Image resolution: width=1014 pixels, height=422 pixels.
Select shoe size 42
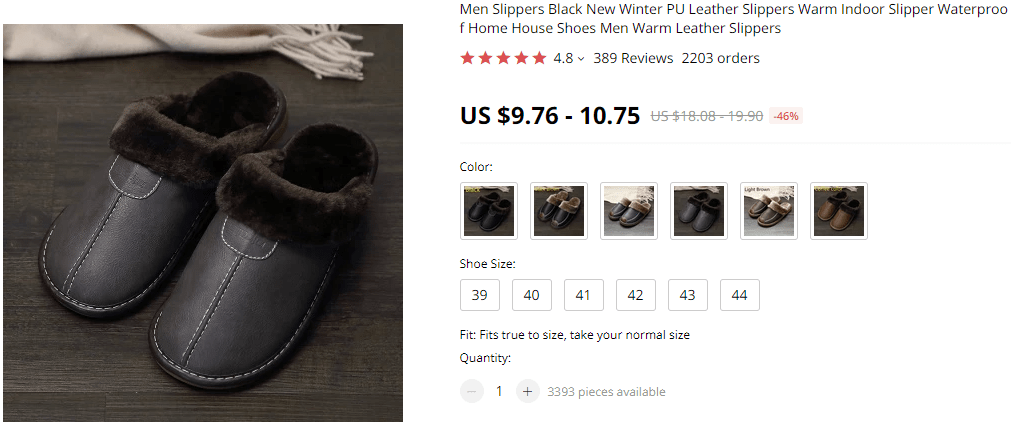tap(636, 295)
